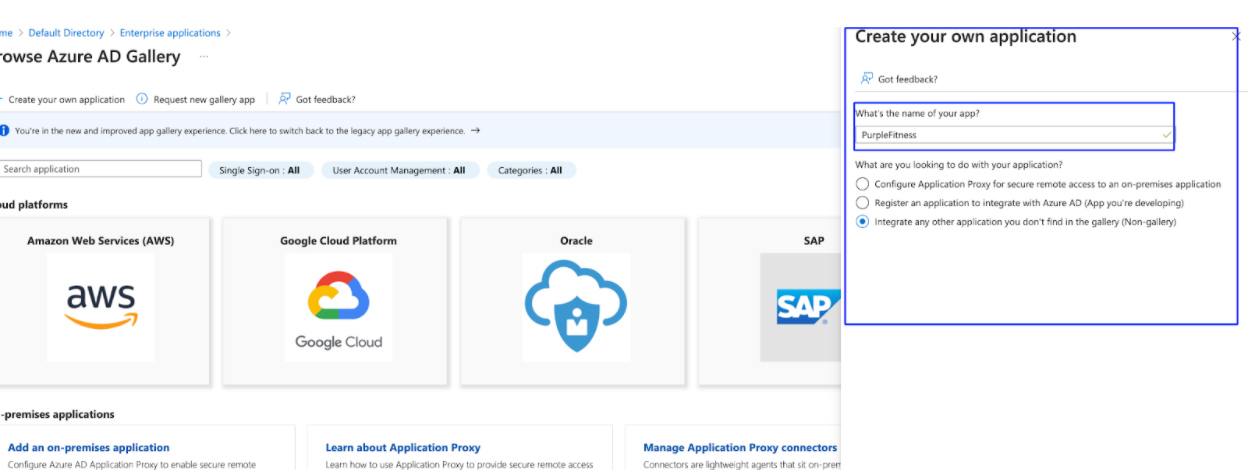The image size is (1248, 470).
Task: Go to Default Directory breadcrumb
Action: pyautogui.click(x=66, y=33)
